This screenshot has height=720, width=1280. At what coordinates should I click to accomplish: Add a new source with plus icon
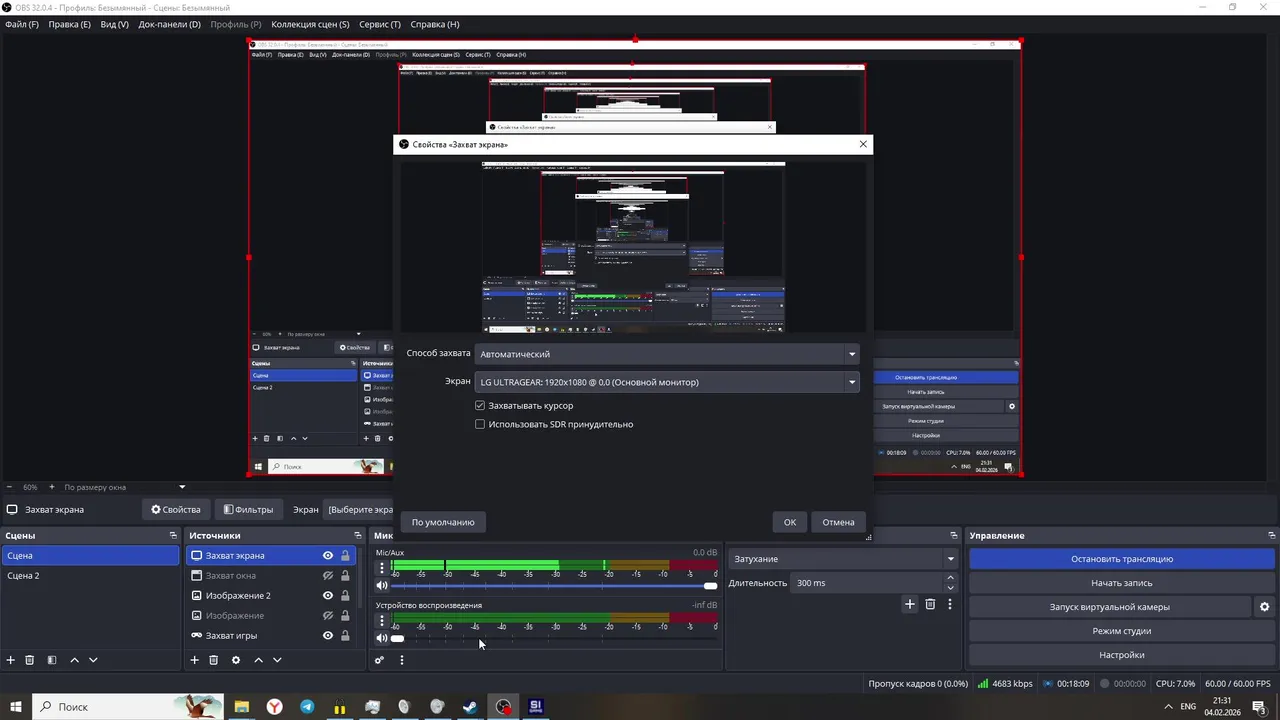pyautogui.click(x=195, y=660)
